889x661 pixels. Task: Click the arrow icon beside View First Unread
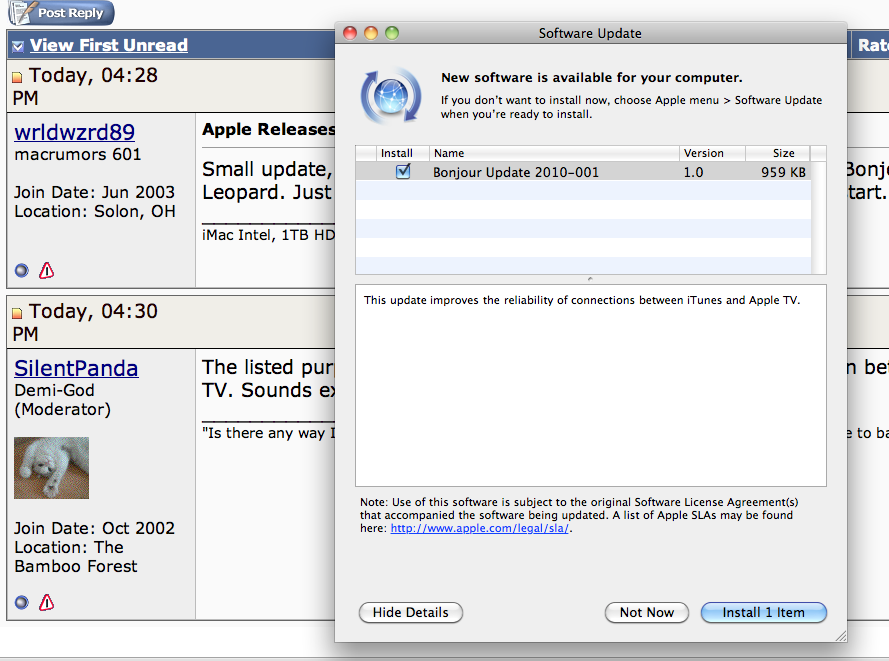pyautogui.click(x=18, y=46)
